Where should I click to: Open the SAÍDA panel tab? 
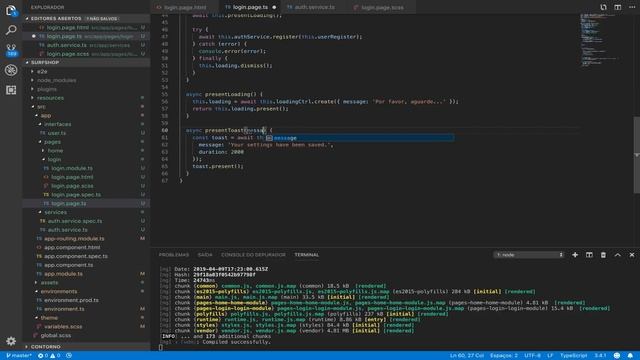[205, 255]
